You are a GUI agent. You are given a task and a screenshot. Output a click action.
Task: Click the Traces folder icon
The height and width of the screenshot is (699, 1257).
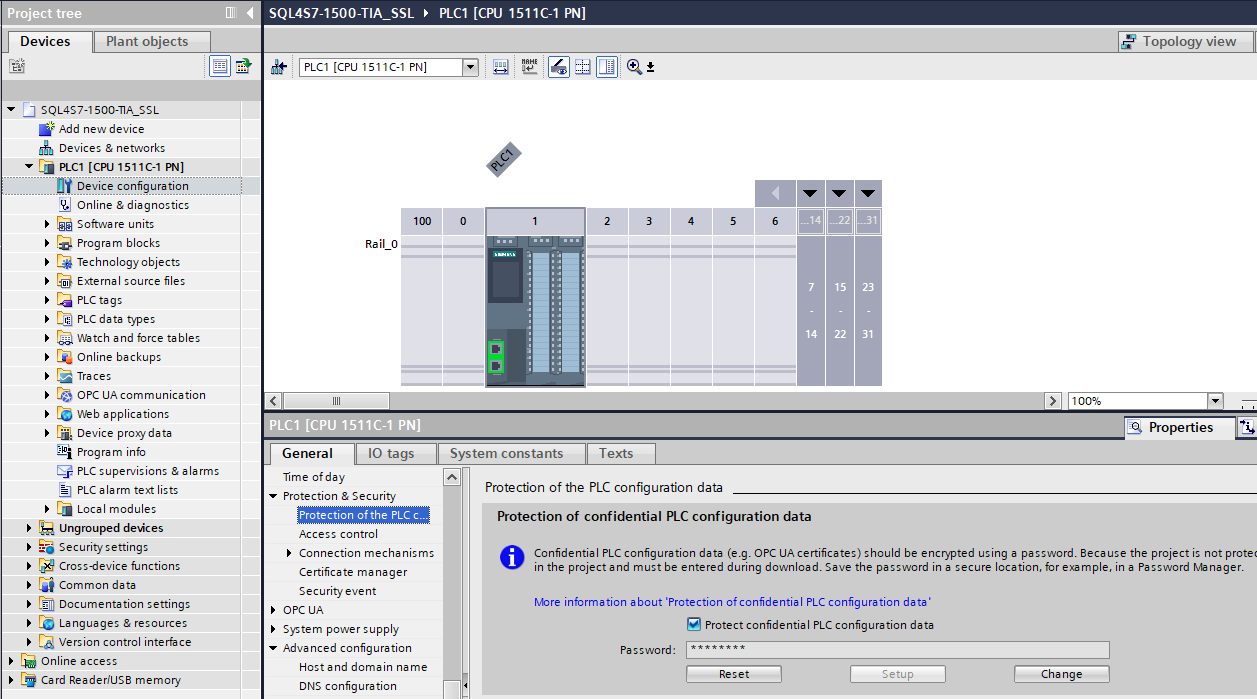tap(65, 376)
